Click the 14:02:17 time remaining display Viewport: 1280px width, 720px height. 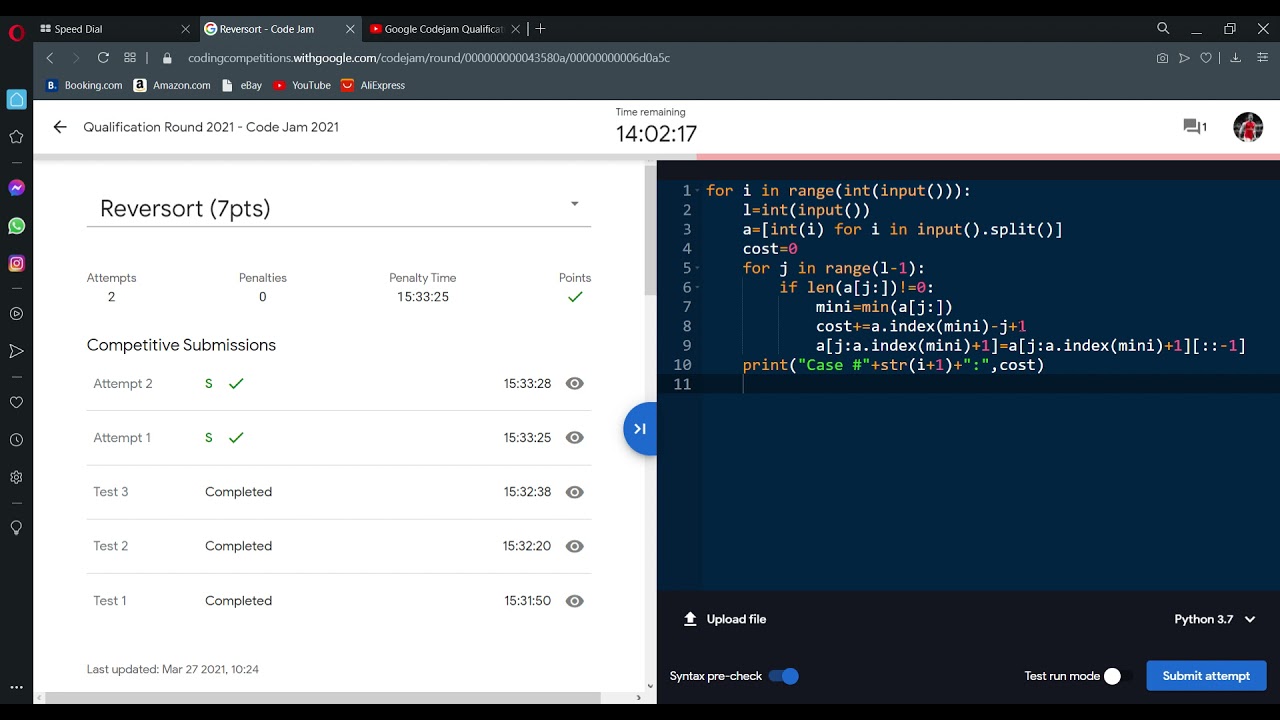pos(656,134)
